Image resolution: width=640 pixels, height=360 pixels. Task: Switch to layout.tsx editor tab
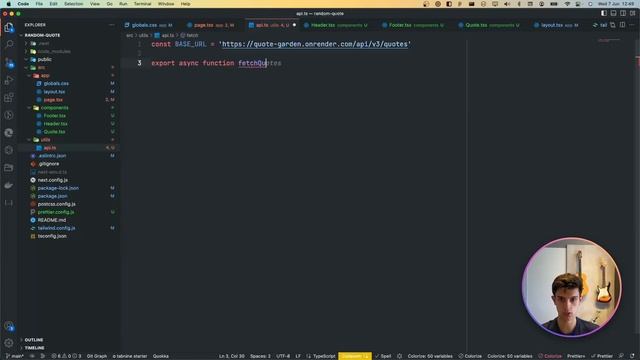(559, 25)
